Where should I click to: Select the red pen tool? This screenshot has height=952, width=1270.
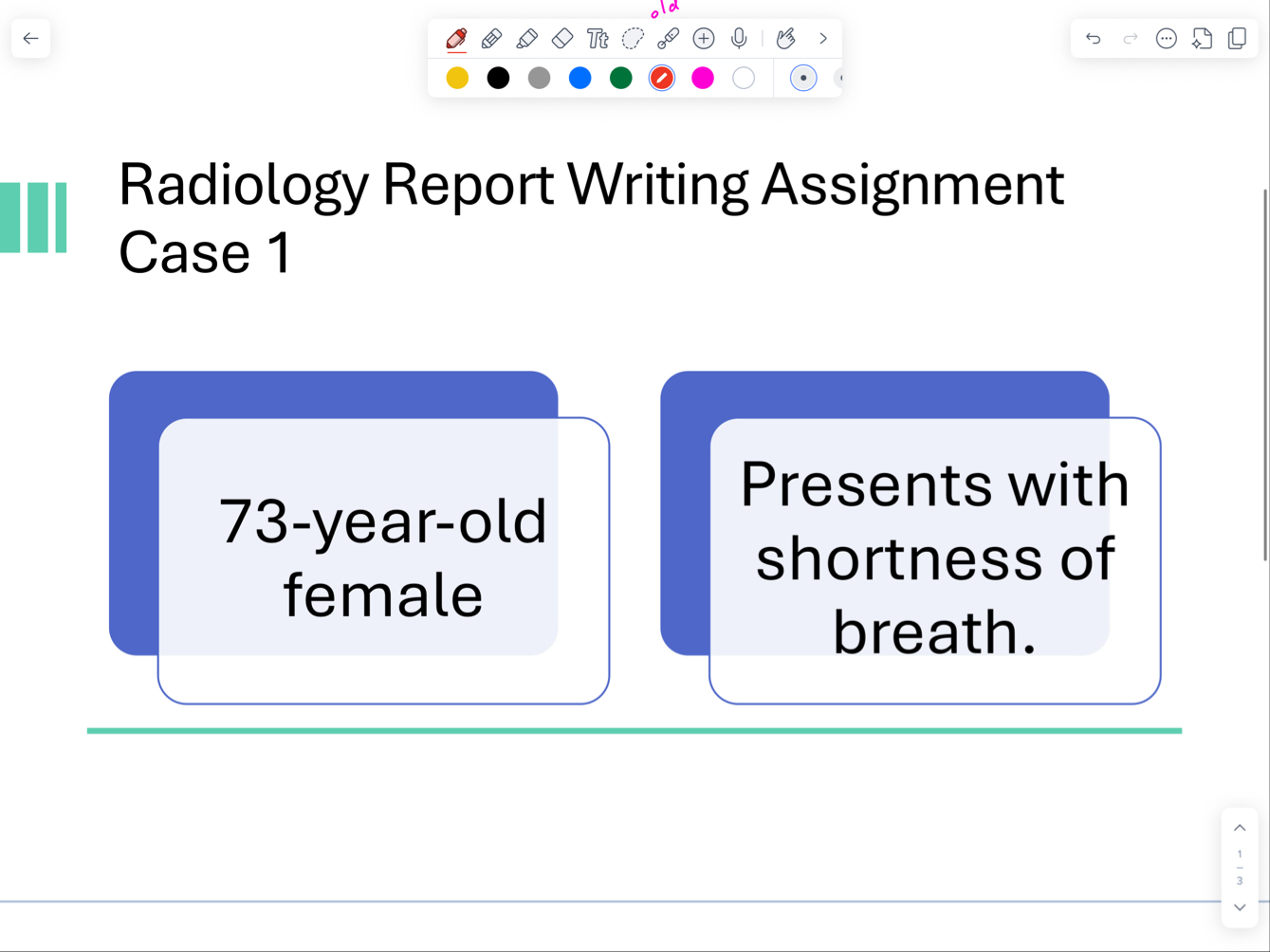[455, 39]
